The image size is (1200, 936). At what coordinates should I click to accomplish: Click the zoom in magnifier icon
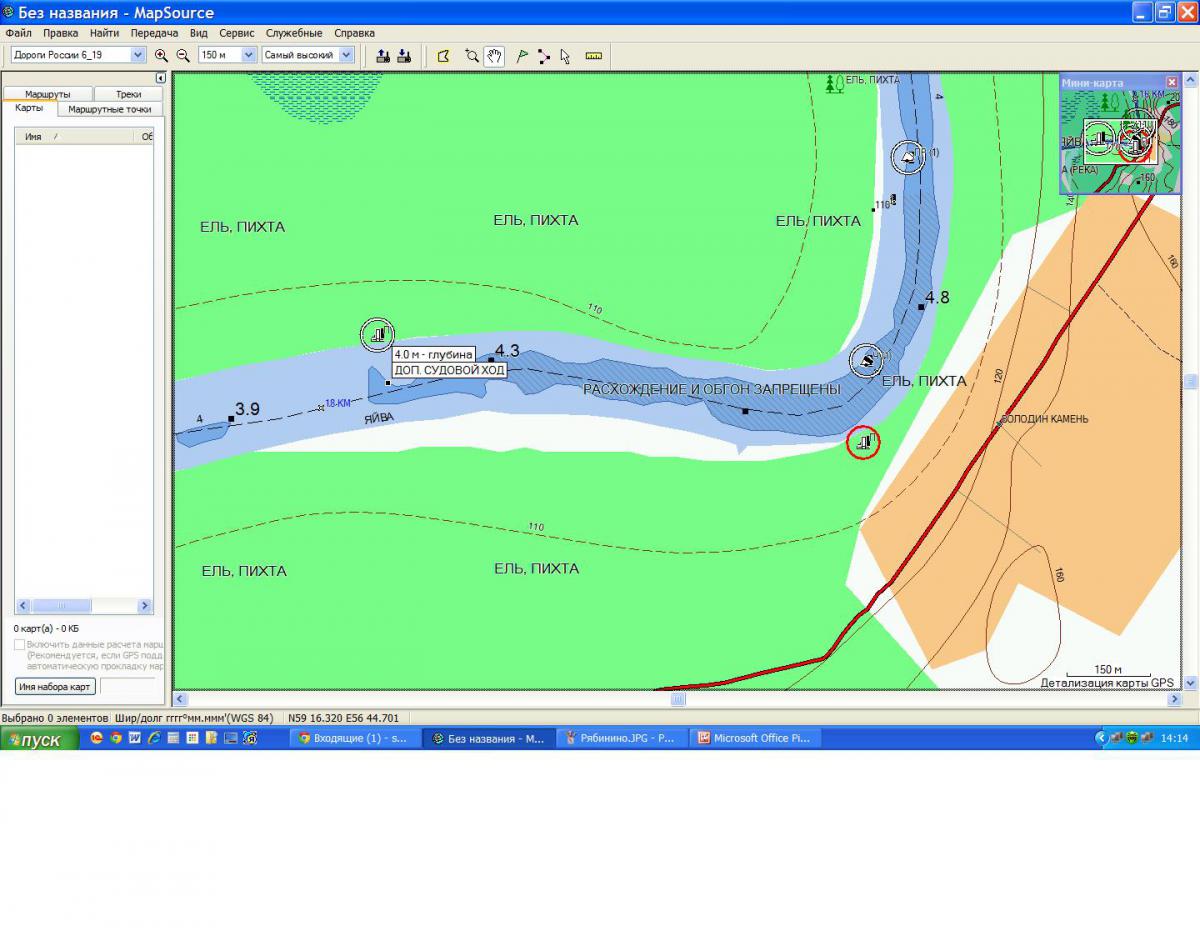(161, 56)
